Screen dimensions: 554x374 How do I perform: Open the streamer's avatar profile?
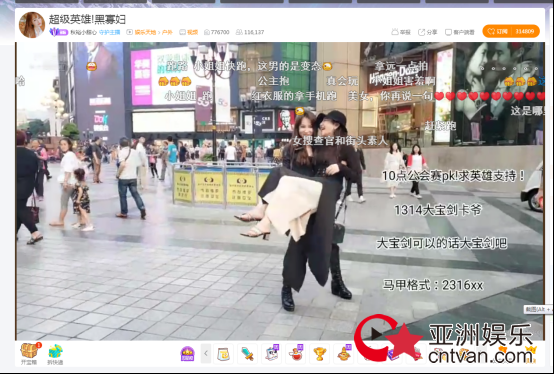click(x=32, y=25)
